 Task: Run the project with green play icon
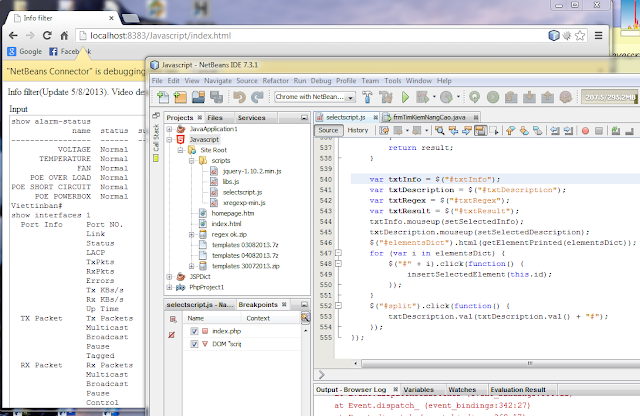click(x=405, y=97)
